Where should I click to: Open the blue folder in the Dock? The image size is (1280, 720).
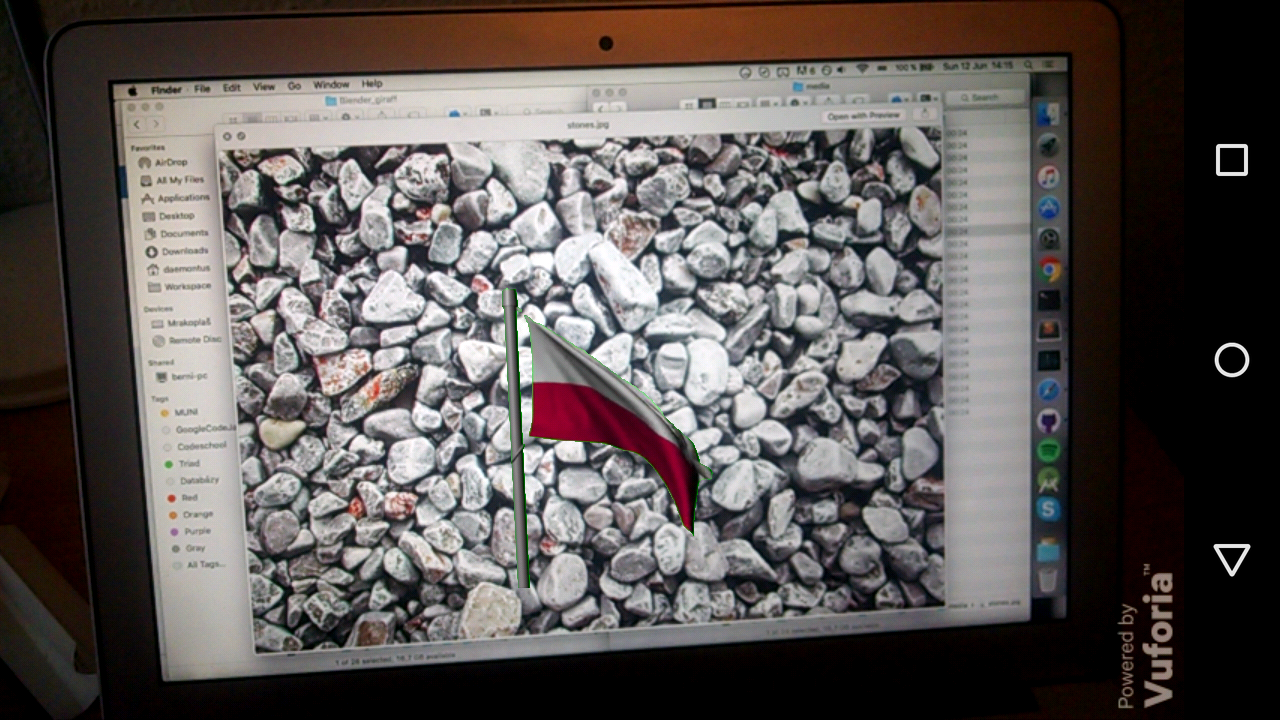tap(1047, 549)
